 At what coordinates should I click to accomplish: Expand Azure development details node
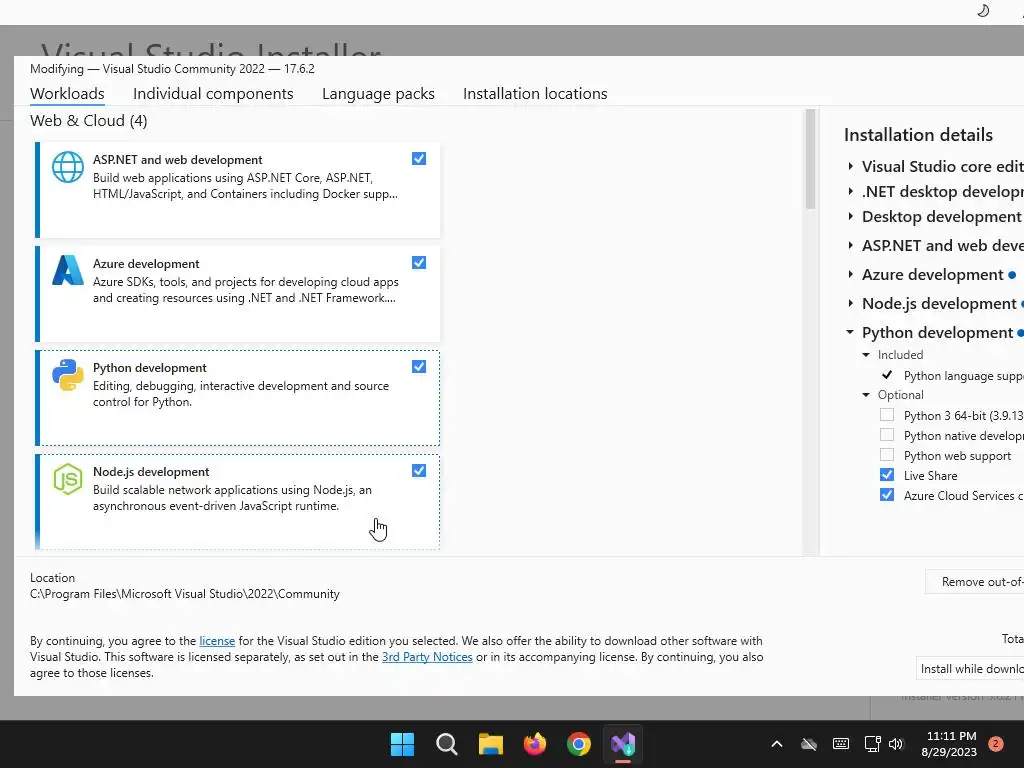[850, 274]
